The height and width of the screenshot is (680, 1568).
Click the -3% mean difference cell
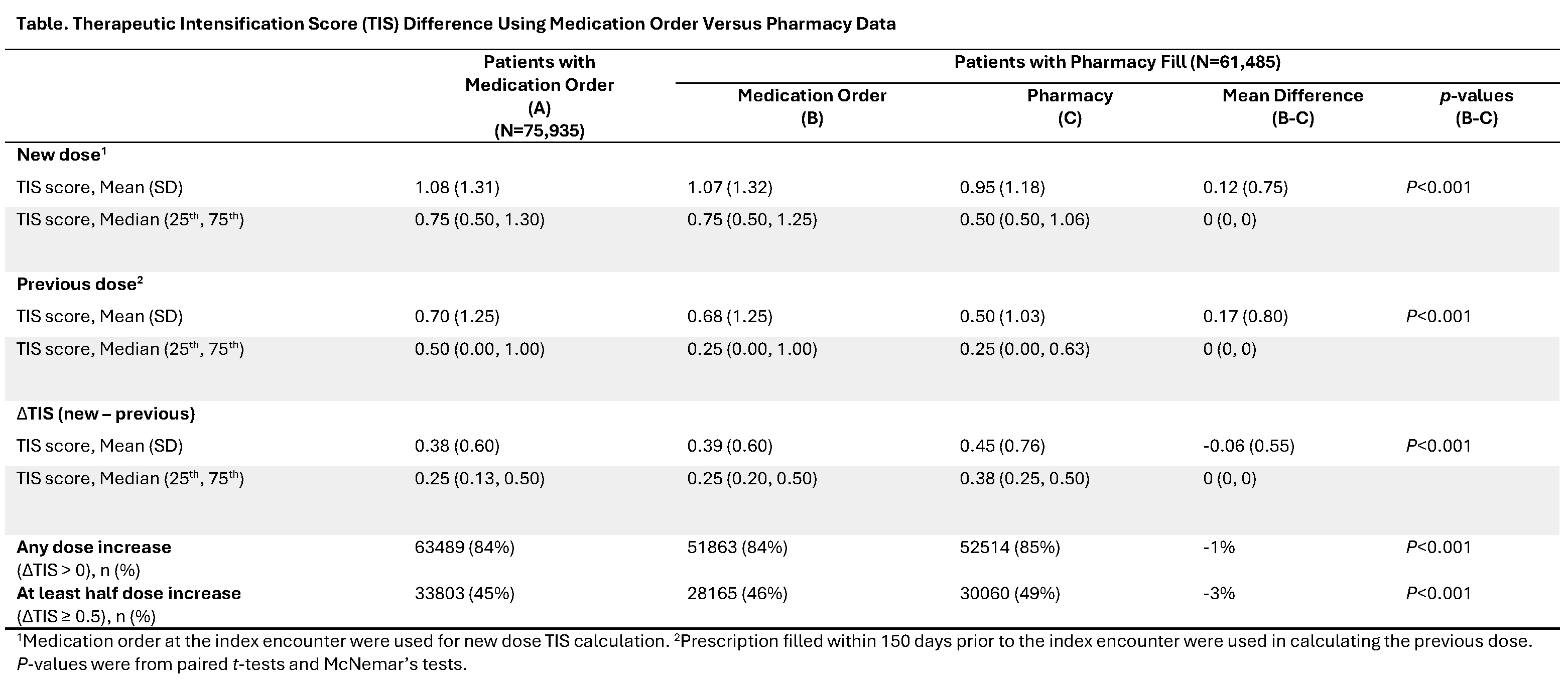click(x=1219, y=594)
